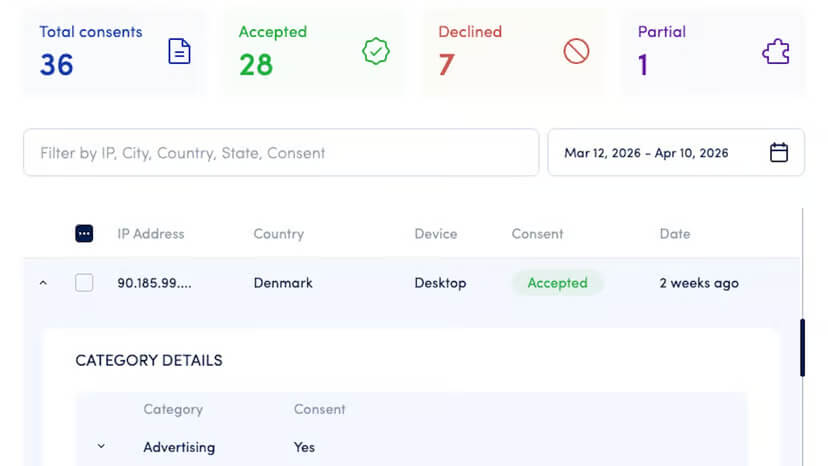This screenshot has width=828, height=466.
Task: Sort by the Country column header
Action: click(278, 234)
